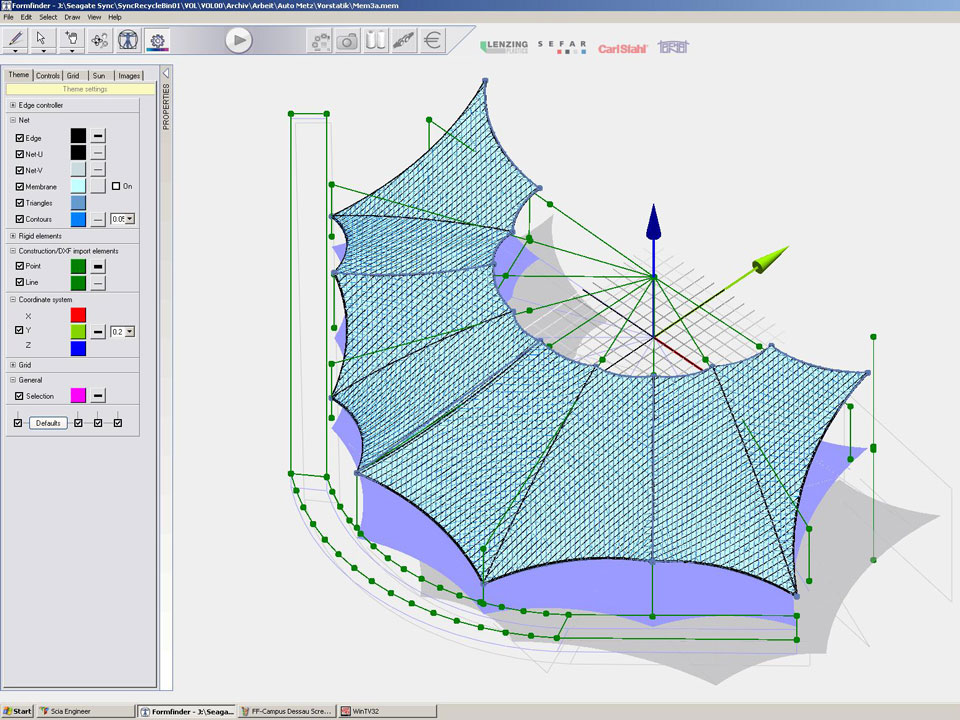
Task: Click the magenta Selection color swatch
Action: pos(78,396)
